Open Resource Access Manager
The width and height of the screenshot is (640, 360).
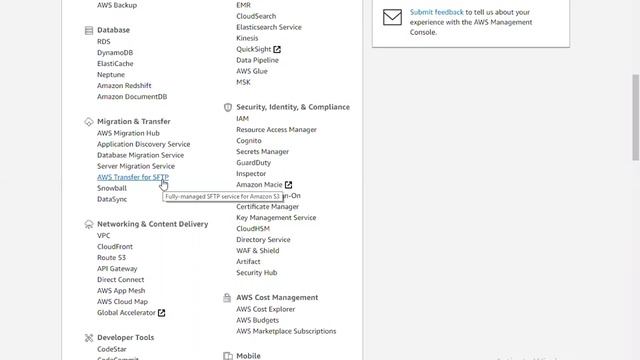pos(276,130)
